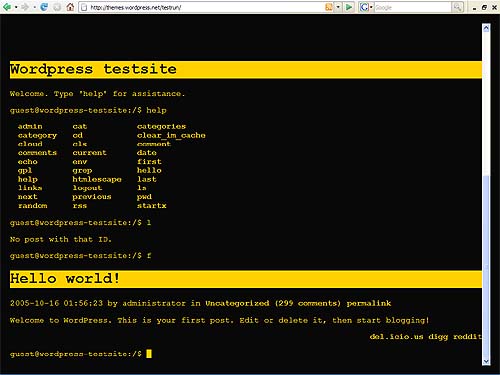Open the 'Uncategorized' category link
Screen dimensions: 500x375
click(237, 303)
